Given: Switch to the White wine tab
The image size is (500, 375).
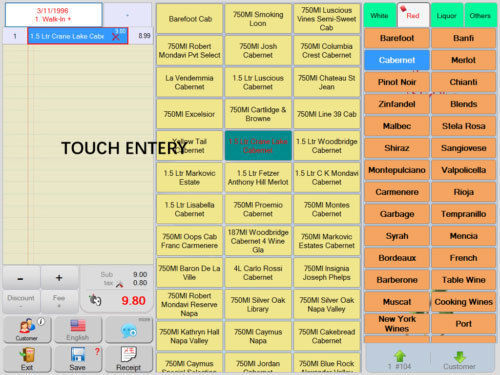Looking at the screenshot, I should click(379, 15).
